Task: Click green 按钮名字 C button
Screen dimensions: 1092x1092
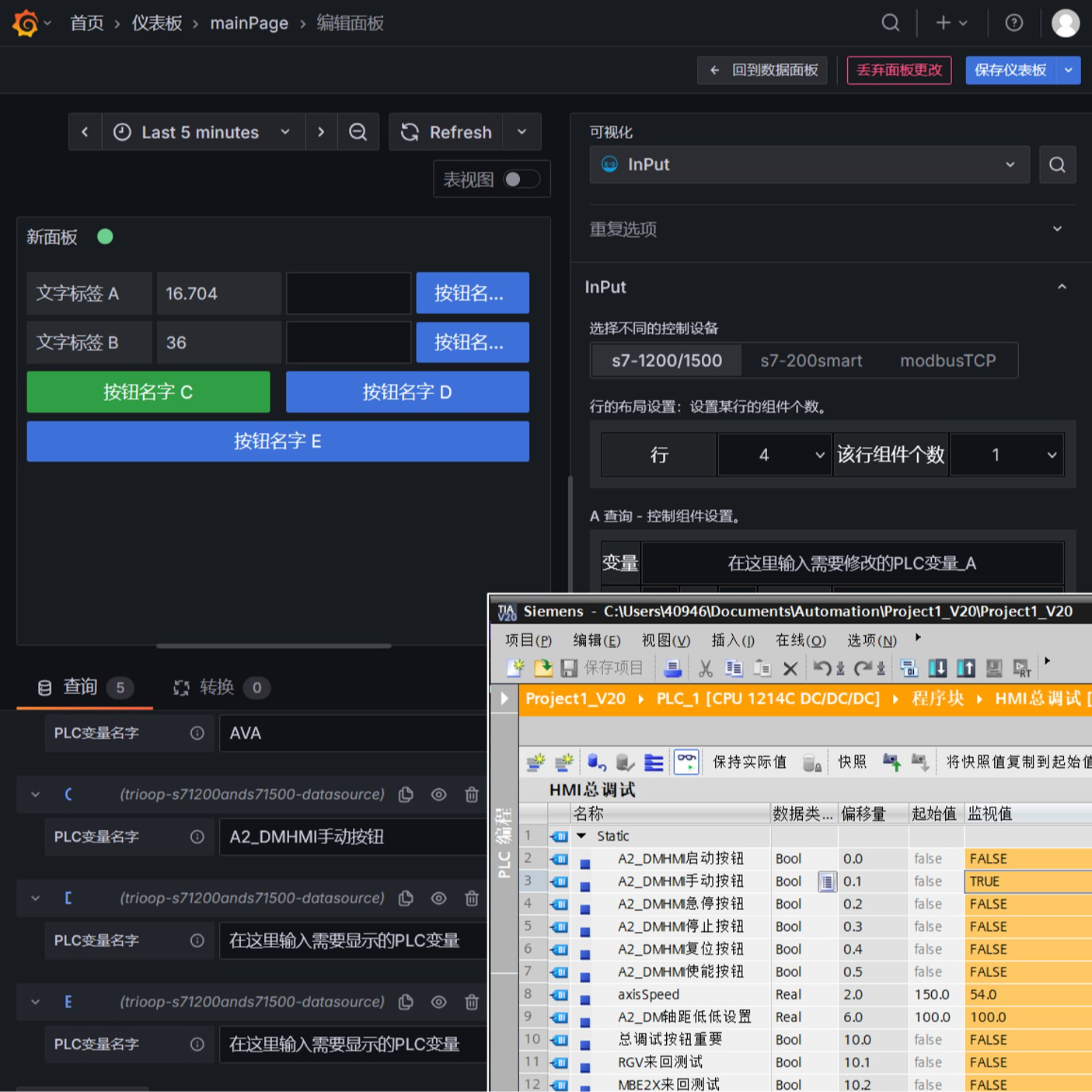Action: pyautogui.click(x=148, y=392)
